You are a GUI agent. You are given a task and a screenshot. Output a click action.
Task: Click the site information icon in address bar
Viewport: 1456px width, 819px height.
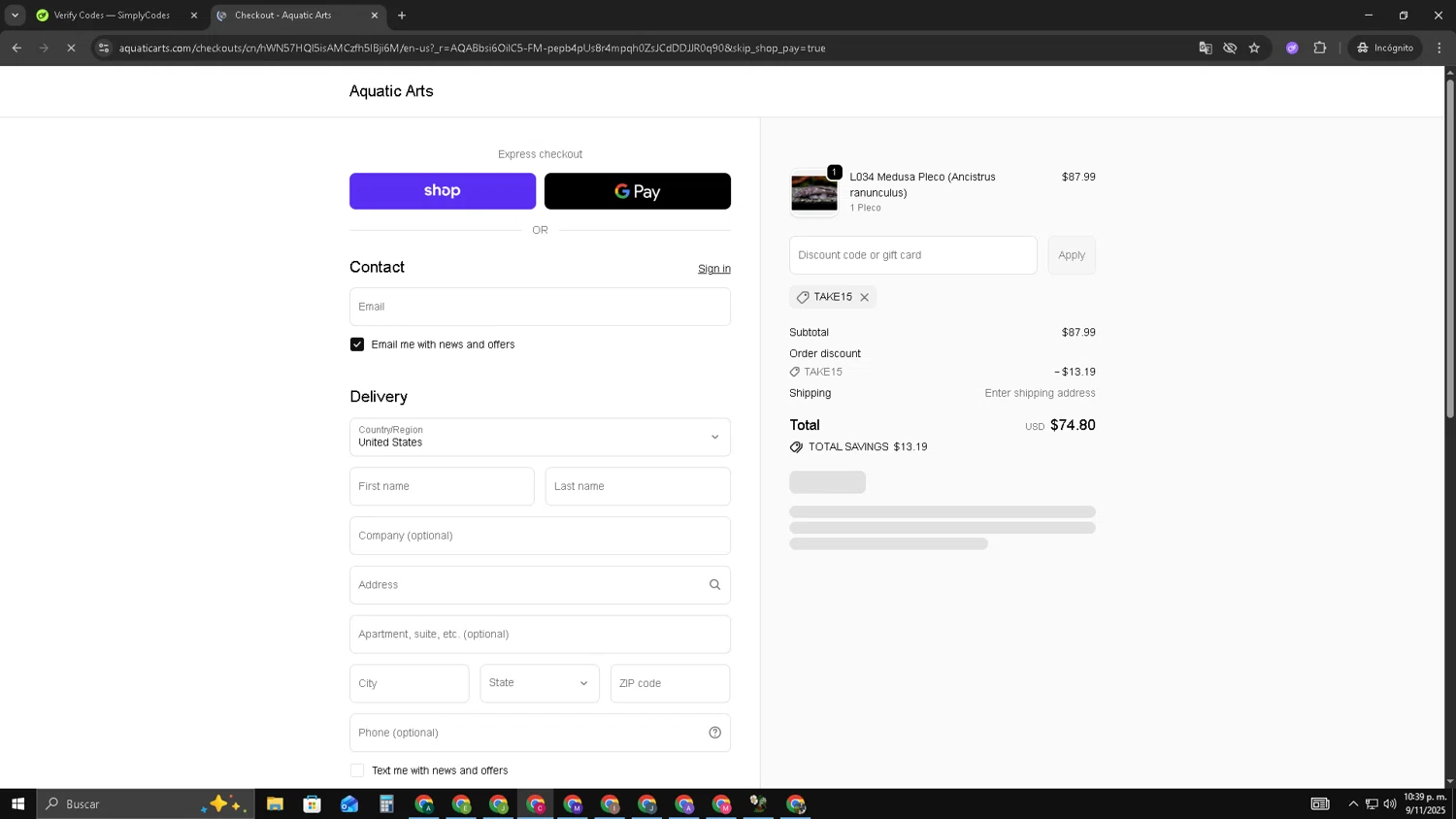tap(104, 48)
